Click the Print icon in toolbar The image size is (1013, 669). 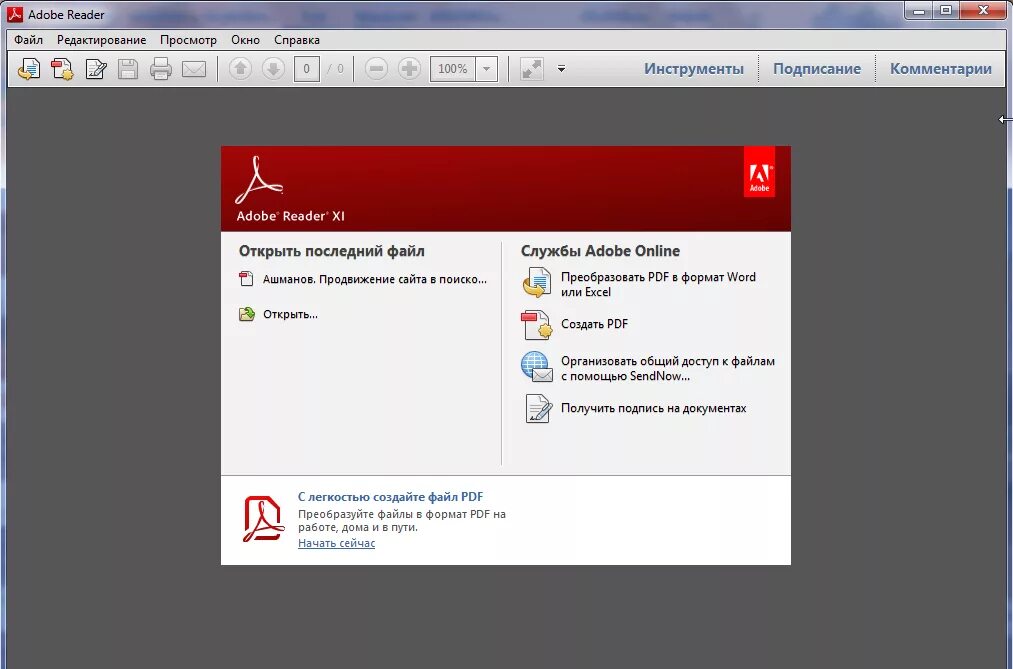[x=161, y=68]
